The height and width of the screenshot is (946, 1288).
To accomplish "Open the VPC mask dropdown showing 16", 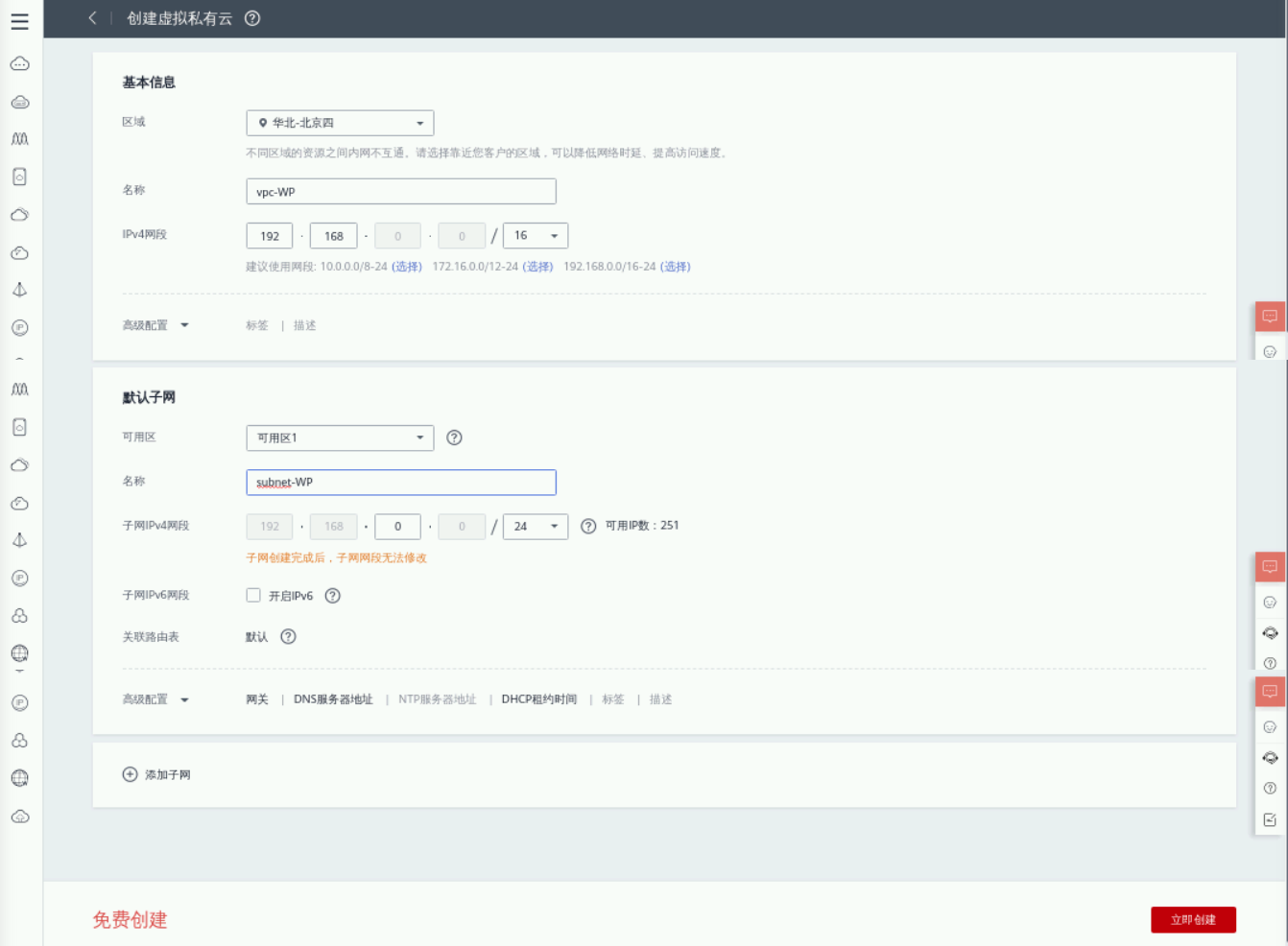I will (536, 235).
